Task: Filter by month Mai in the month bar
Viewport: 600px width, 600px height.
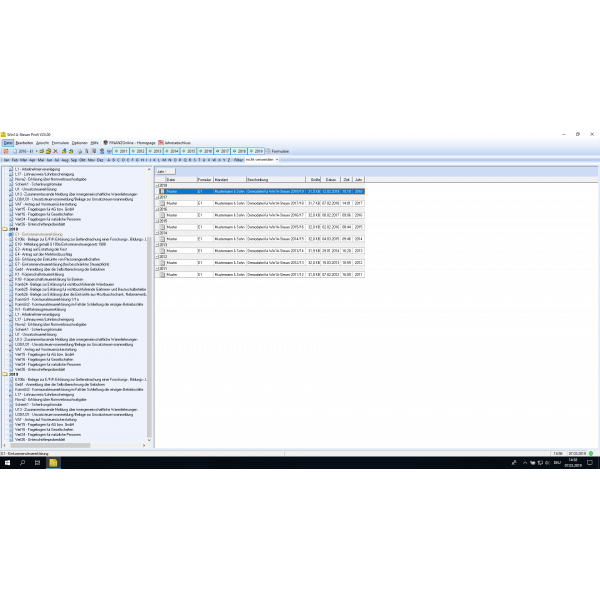Action: coord(41,160)
